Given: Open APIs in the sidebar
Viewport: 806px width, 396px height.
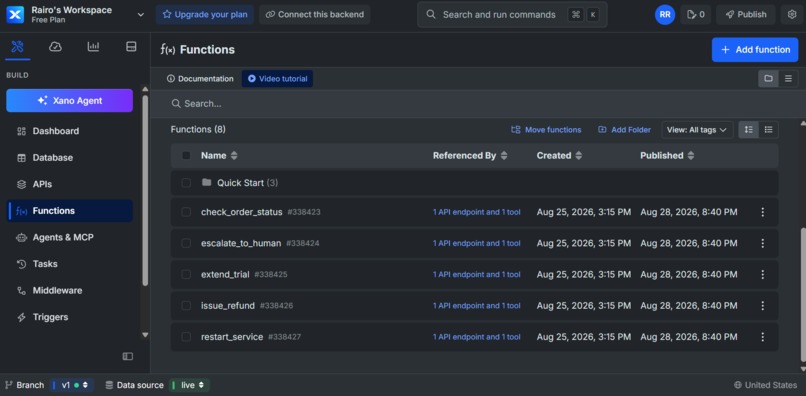Looking at the screenshot, I should (69, 184).
